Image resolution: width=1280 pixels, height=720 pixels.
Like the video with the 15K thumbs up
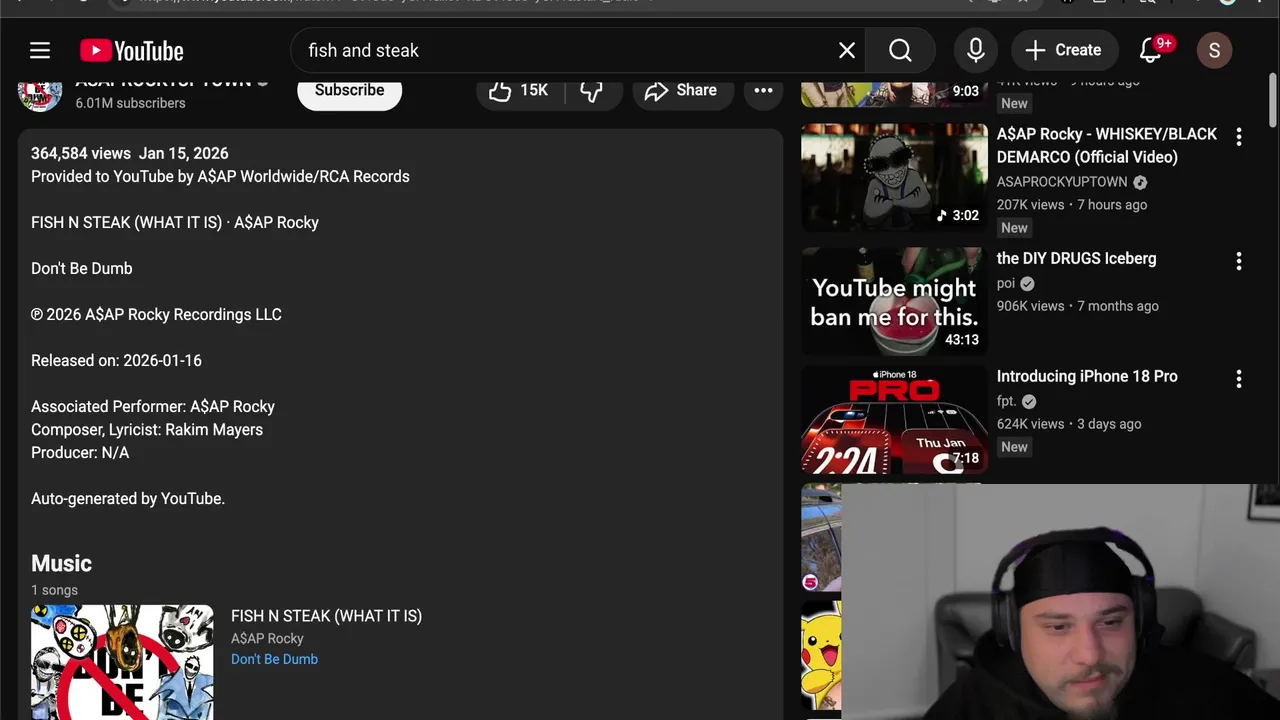[x=520, y=91]
